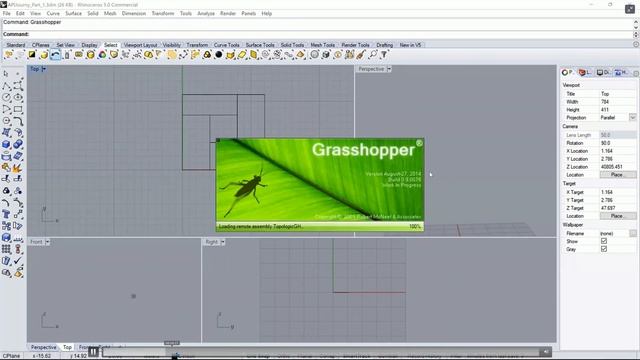This screenshot has width=640, height=360.
Task: Switch to the Standard toolbar tab
Action: tap(16, 45)
